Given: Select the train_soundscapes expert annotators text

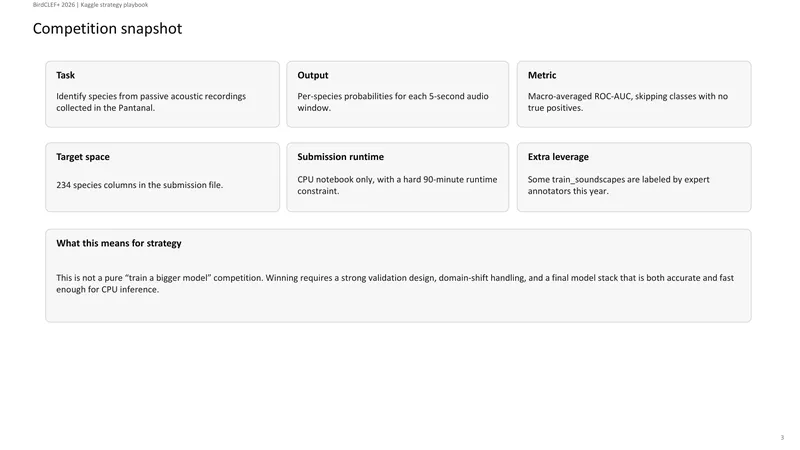Looking at the screenshot, I should (x=618, y=185).
